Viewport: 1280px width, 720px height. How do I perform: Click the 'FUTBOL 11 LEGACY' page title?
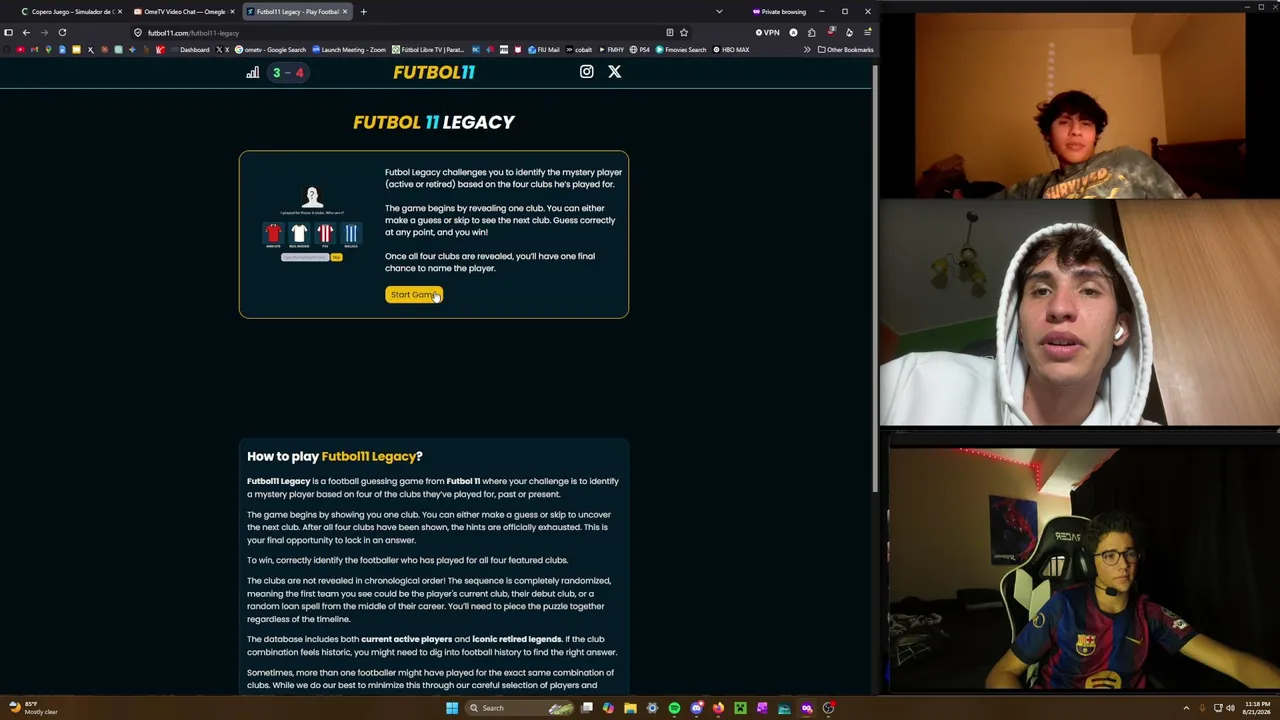pyautogui.click(x=434, y=122)
